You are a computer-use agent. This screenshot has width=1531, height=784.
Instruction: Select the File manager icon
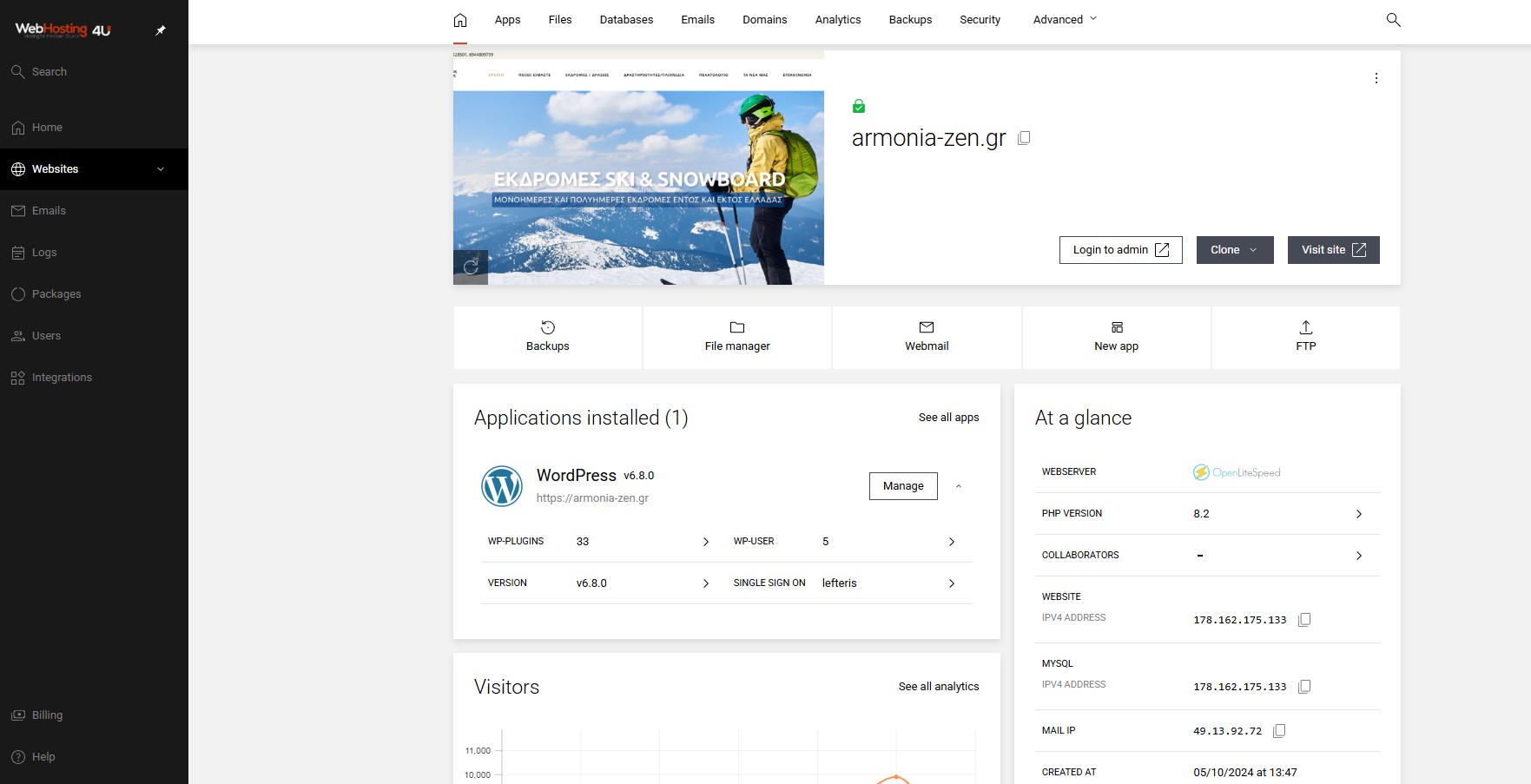736,328
